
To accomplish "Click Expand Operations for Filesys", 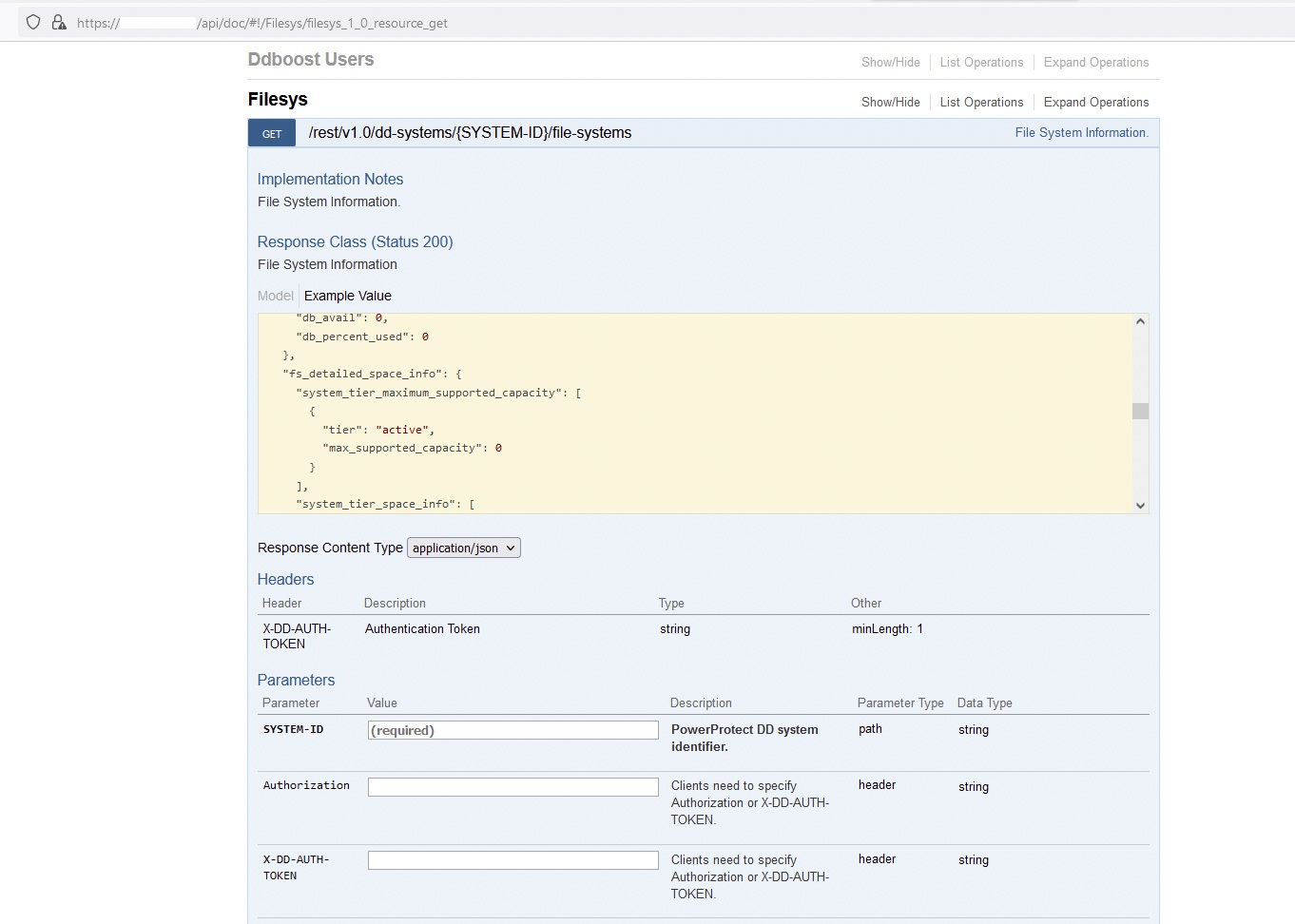I will tap(1096, 102).
